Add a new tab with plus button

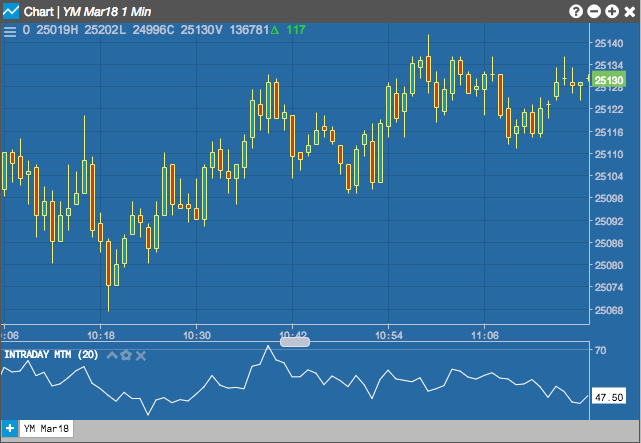(10, 429)
